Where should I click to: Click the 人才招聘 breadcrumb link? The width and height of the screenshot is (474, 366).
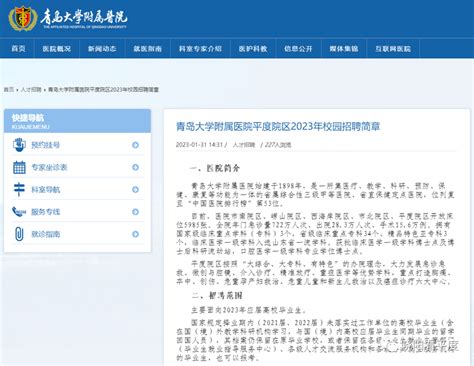click(31, 90)
